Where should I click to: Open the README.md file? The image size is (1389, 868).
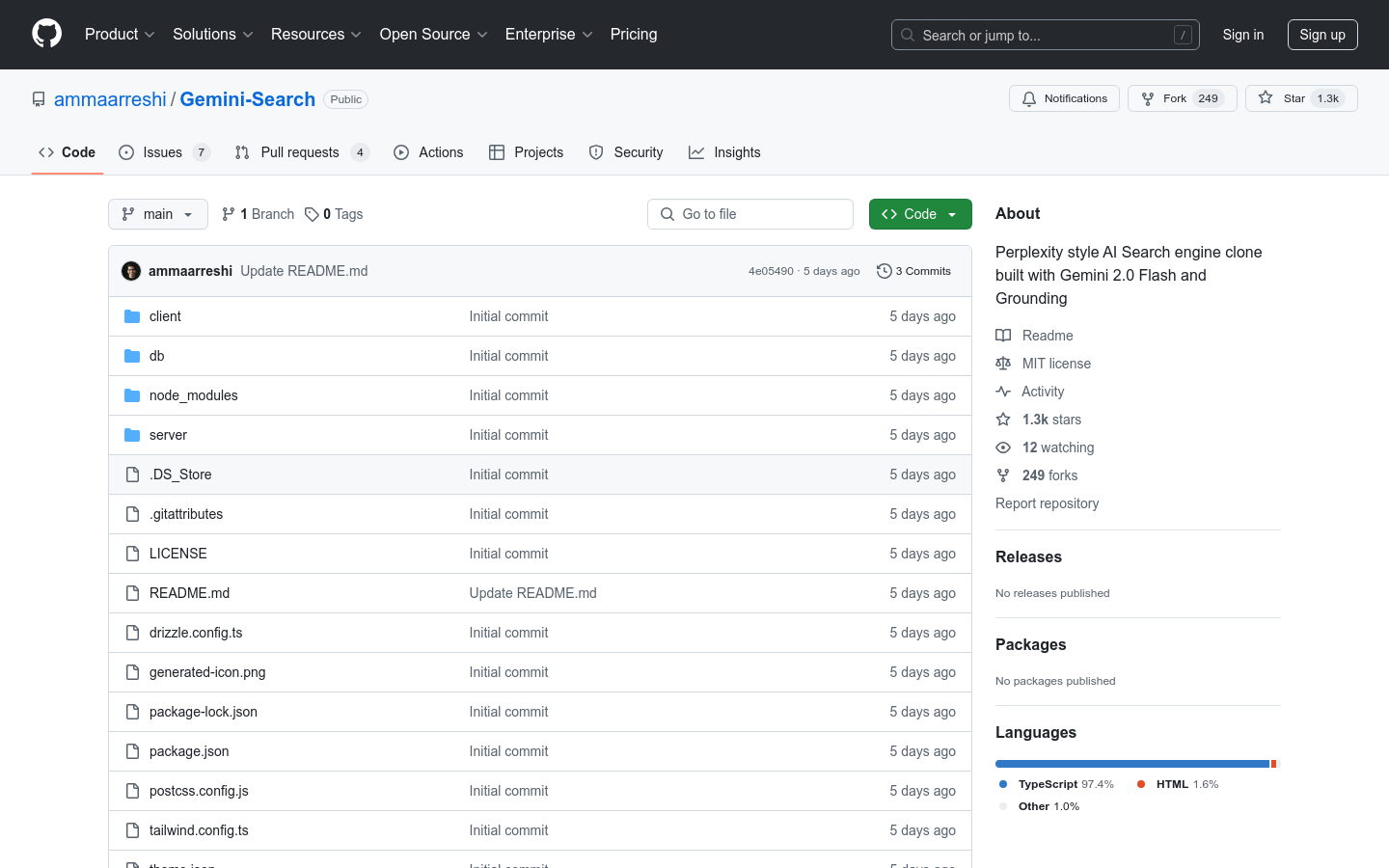coord(189,593)
